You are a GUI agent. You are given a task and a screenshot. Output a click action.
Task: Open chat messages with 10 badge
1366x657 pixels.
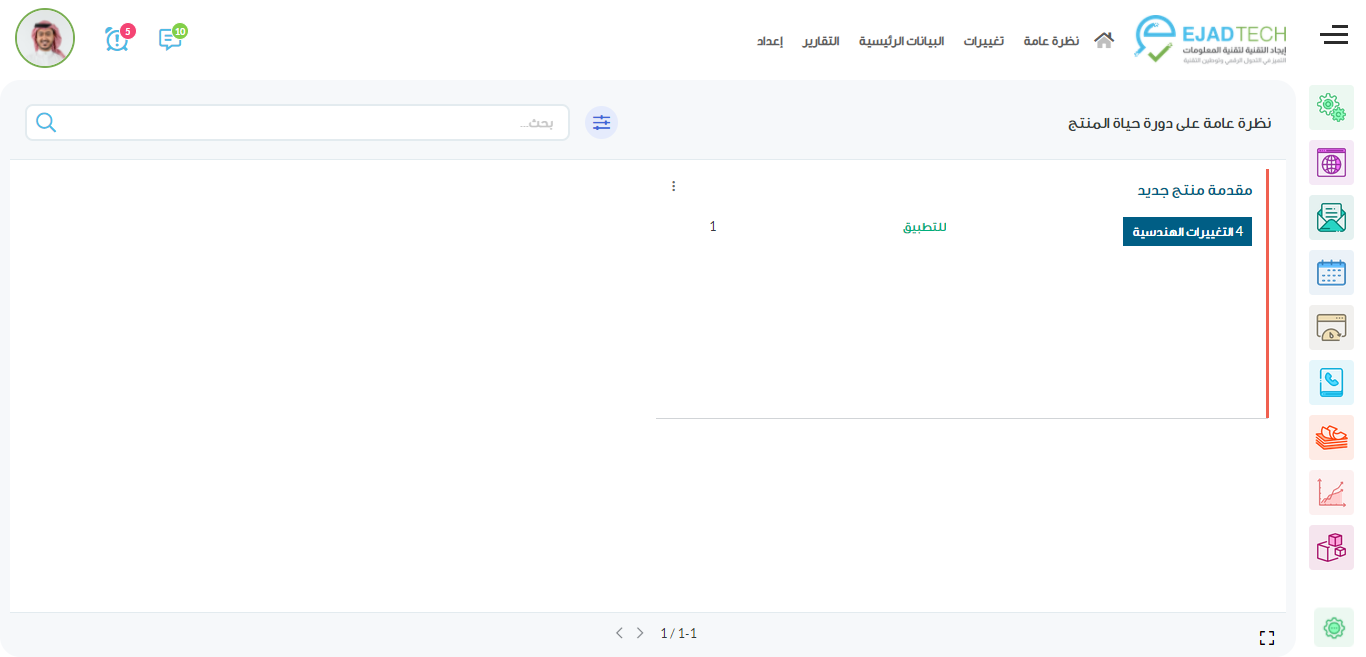(x=170, y=39)
